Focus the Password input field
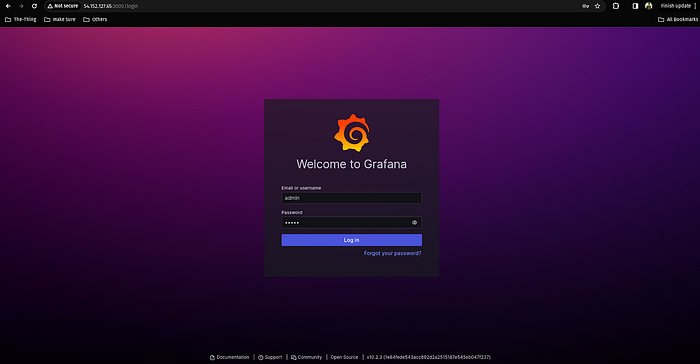Screen dimensions: 700x364 coord(351,222)
